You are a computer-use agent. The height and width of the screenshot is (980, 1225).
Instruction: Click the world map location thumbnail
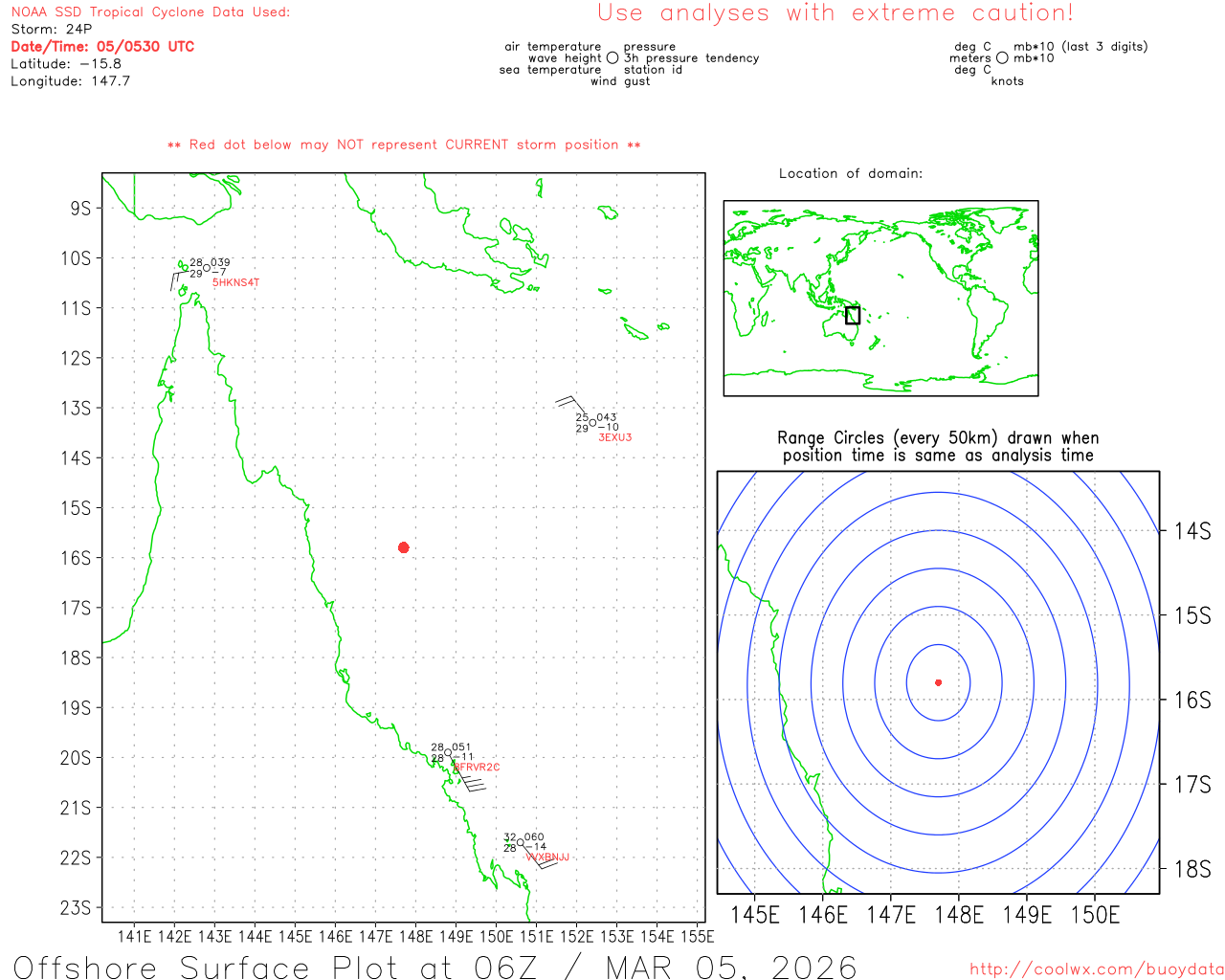pyautogui.click(x=880, y=299)
